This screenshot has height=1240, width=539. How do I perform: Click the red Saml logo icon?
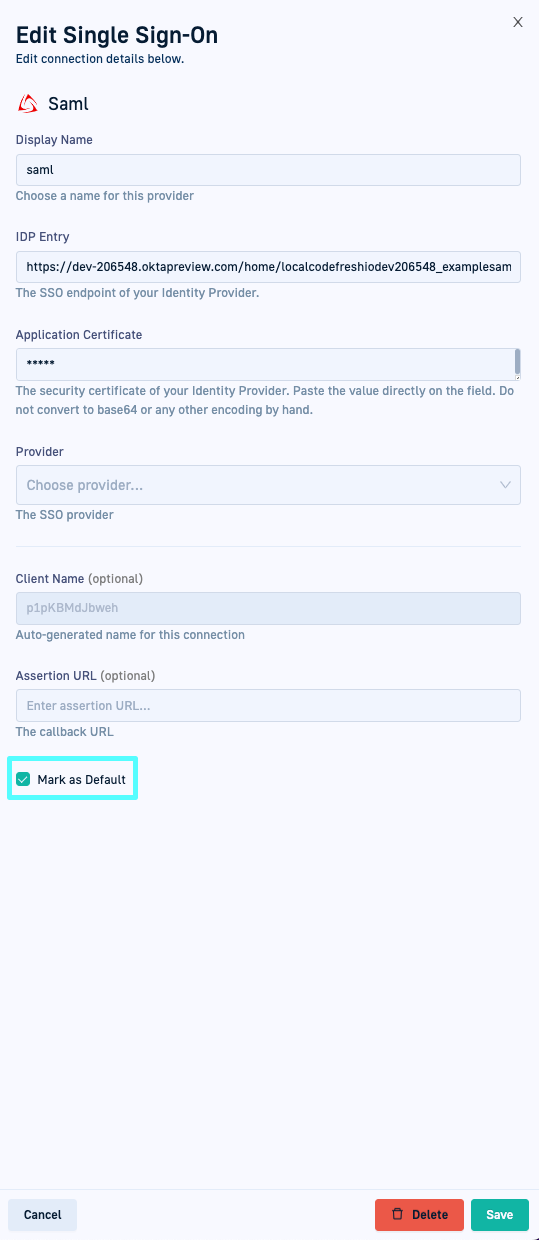(x=28, y=103)
